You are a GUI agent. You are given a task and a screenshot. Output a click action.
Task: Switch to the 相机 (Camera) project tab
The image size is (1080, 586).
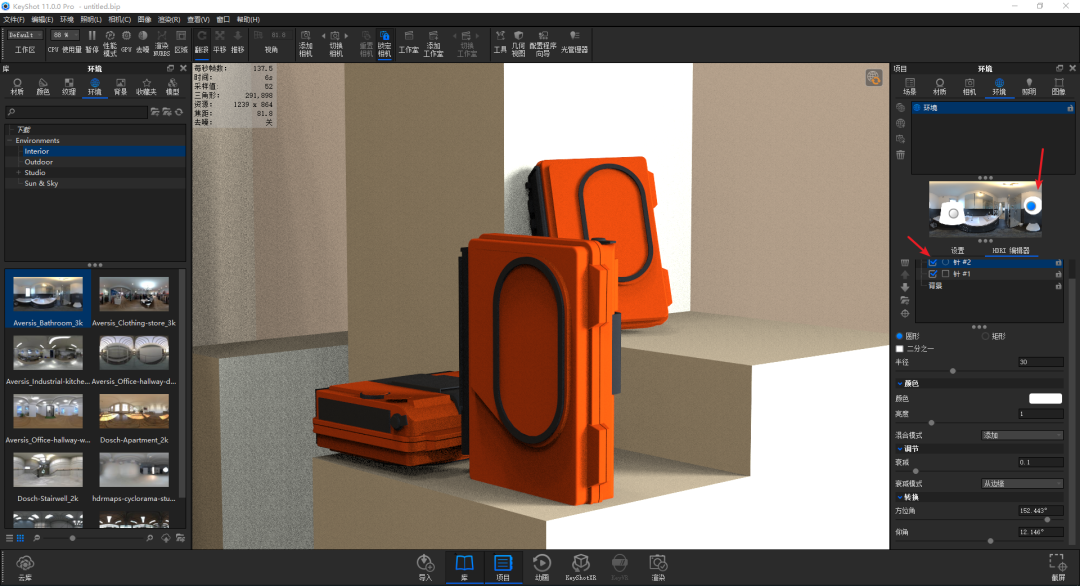tap(969, 86)
